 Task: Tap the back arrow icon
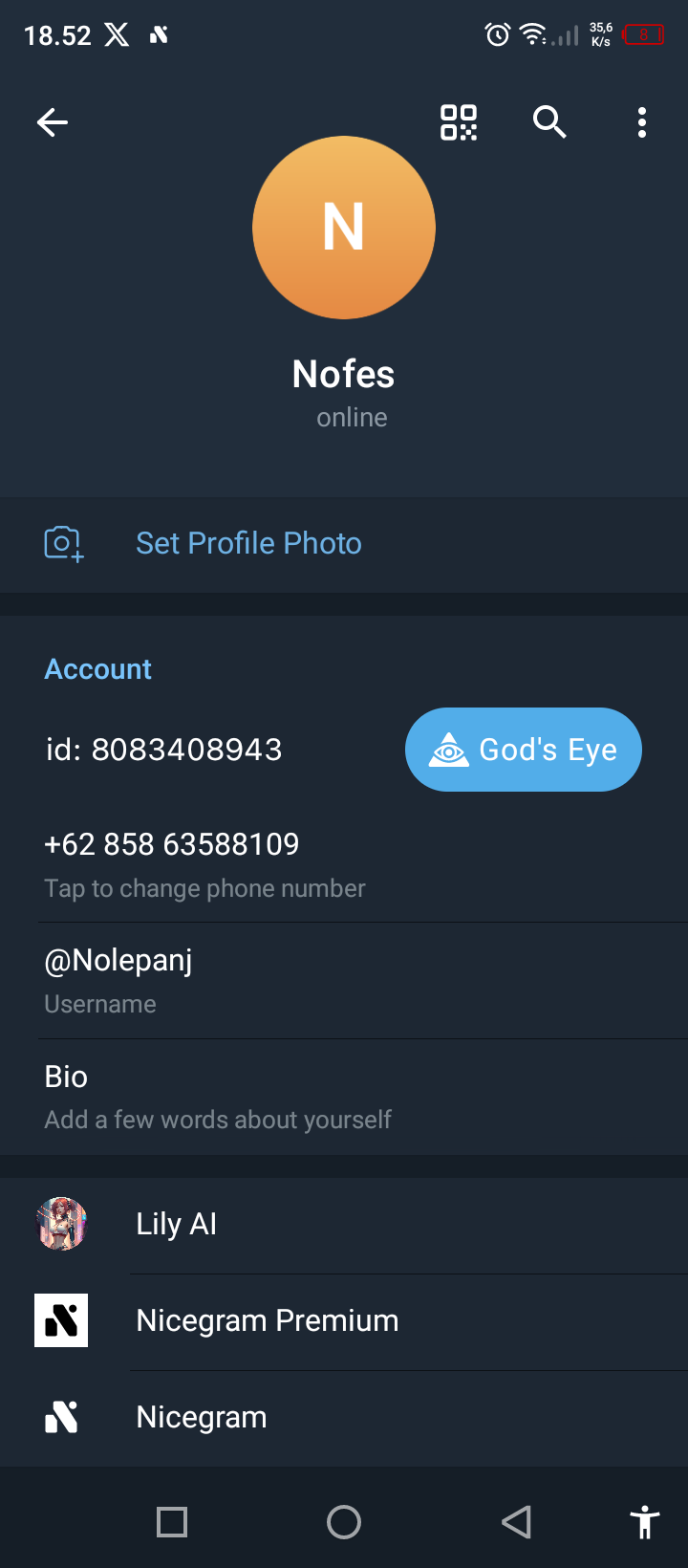coord(53,122)
